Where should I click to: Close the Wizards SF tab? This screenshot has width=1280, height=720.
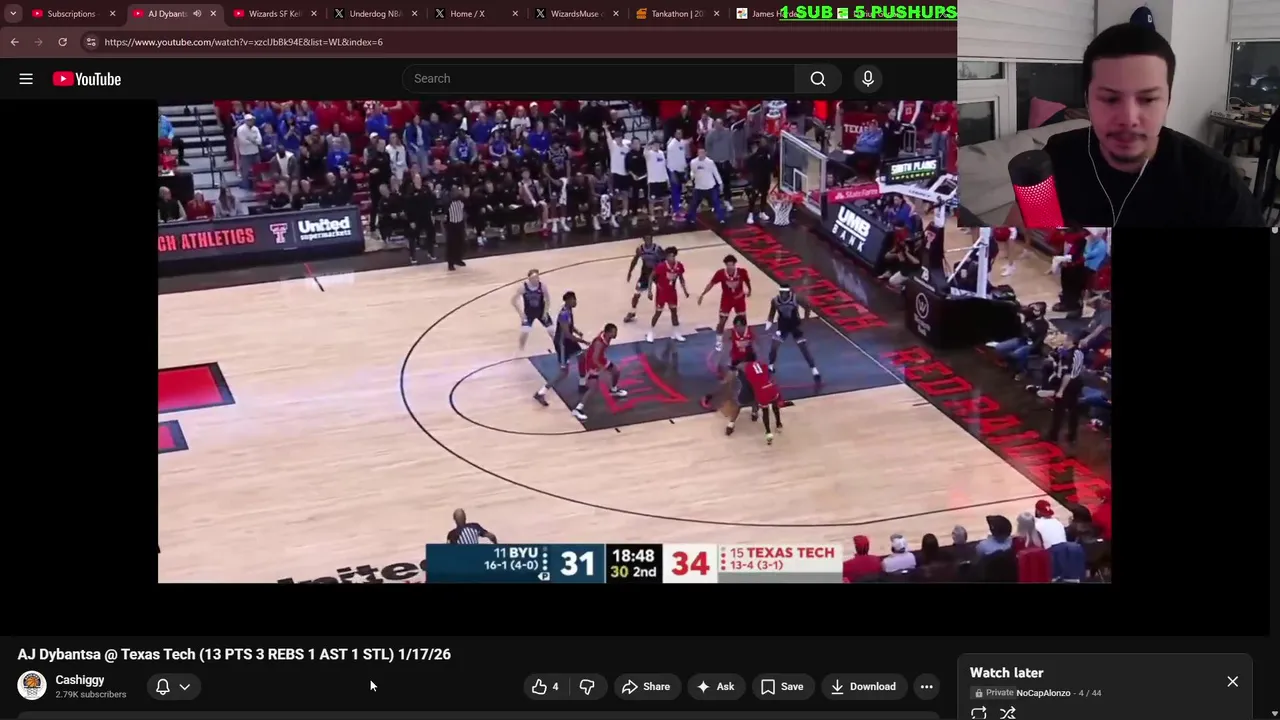pyautogui.click(x=314, y=14)
